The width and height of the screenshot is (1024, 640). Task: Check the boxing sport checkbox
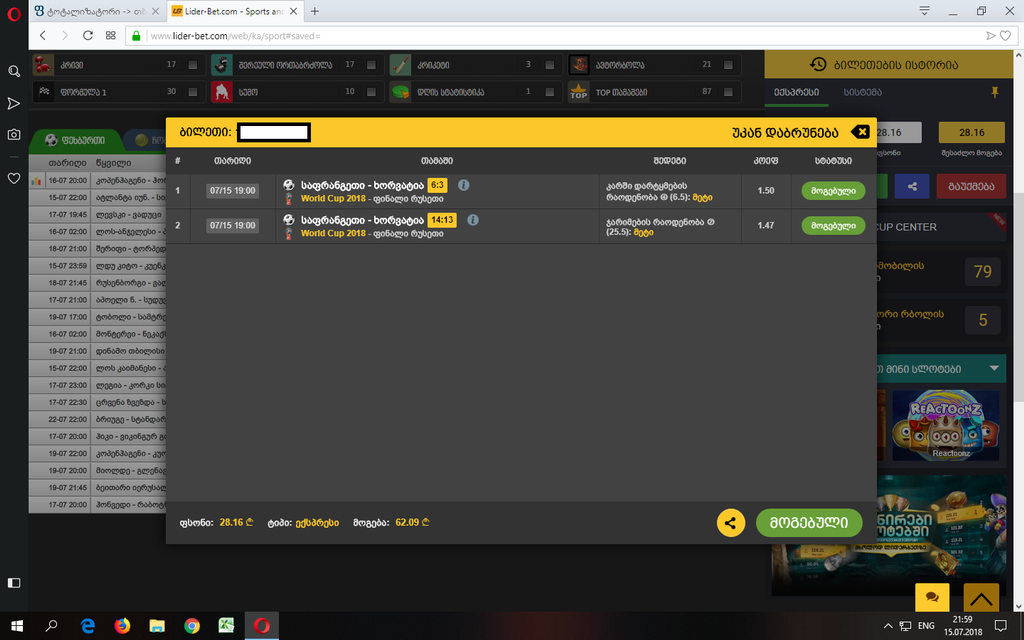193,65
